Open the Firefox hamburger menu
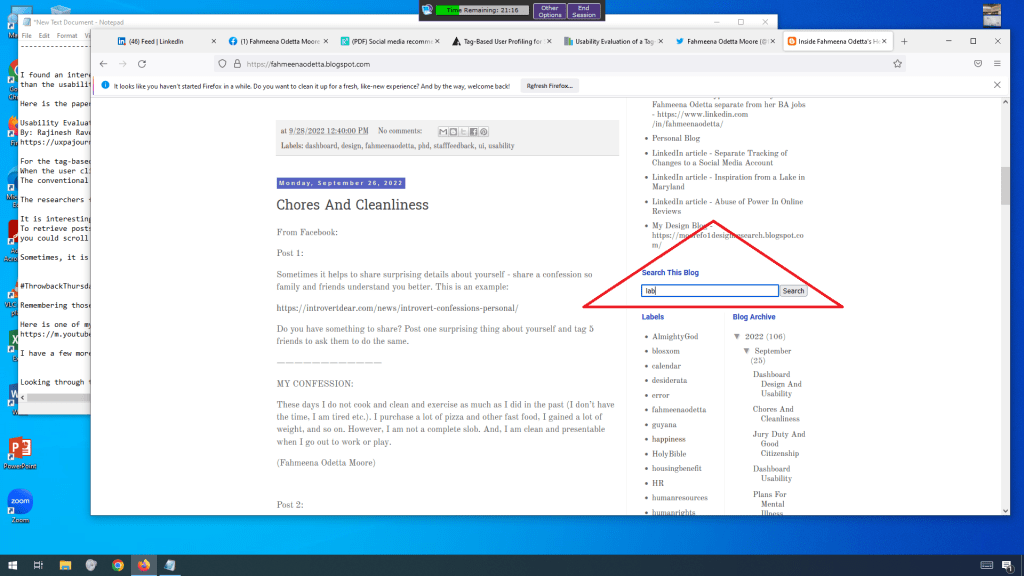 (x=998, y=63)
